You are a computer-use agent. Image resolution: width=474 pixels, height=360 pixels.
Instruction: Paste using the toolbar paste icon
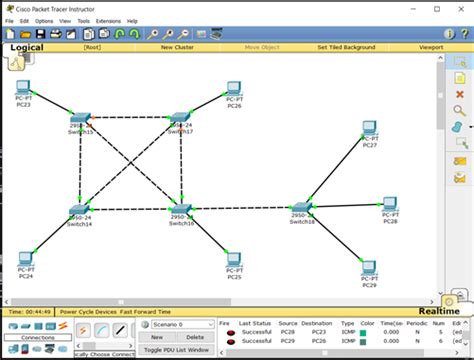point(104,34)
